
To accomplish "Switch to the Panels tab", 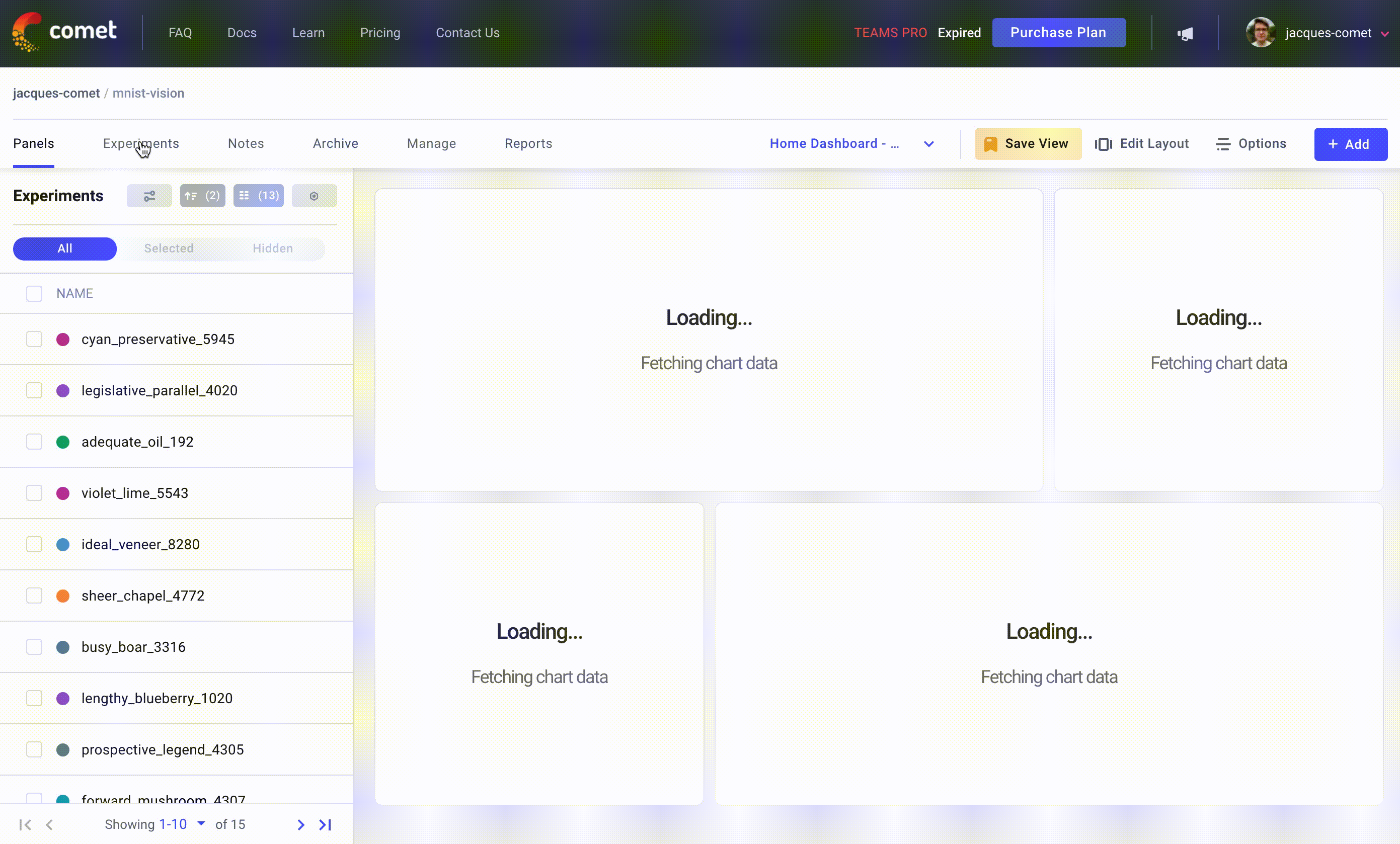I will tap(34, 144).
